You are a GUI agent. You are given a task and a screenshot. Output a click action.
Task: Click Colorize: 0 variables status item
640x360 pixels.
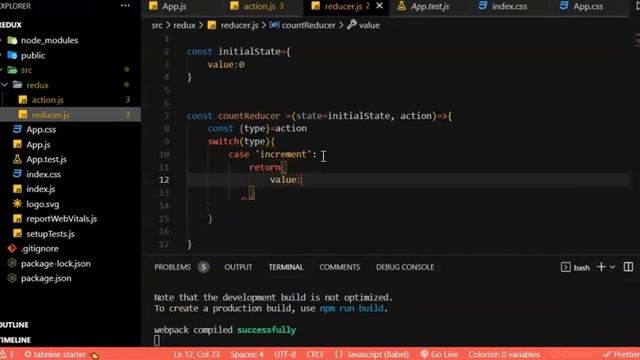pyautogui.click(x=504, y=354)
